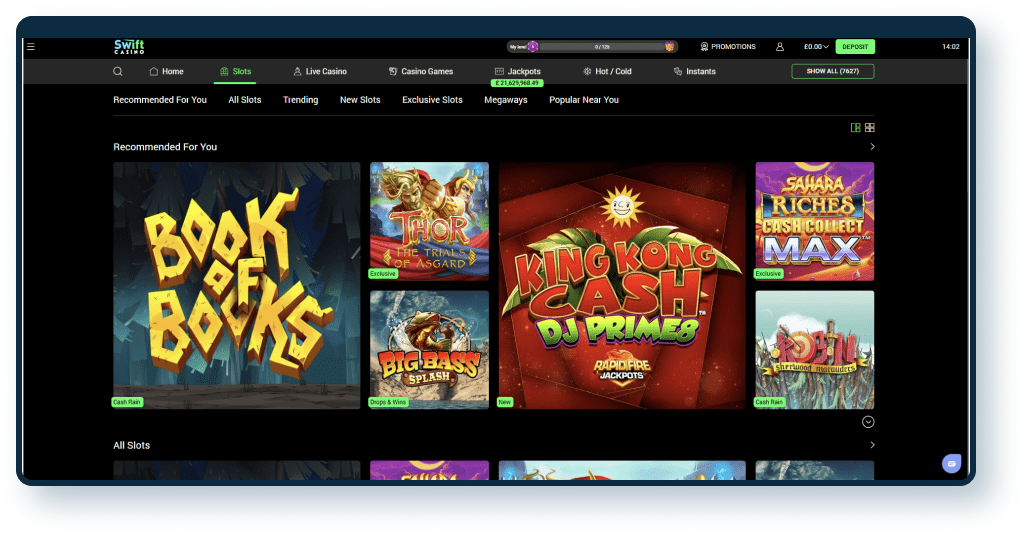This screenshot has height=534, width=1024.
Task: Click the level progress bar 0/125
Action: tap(601, 47)
